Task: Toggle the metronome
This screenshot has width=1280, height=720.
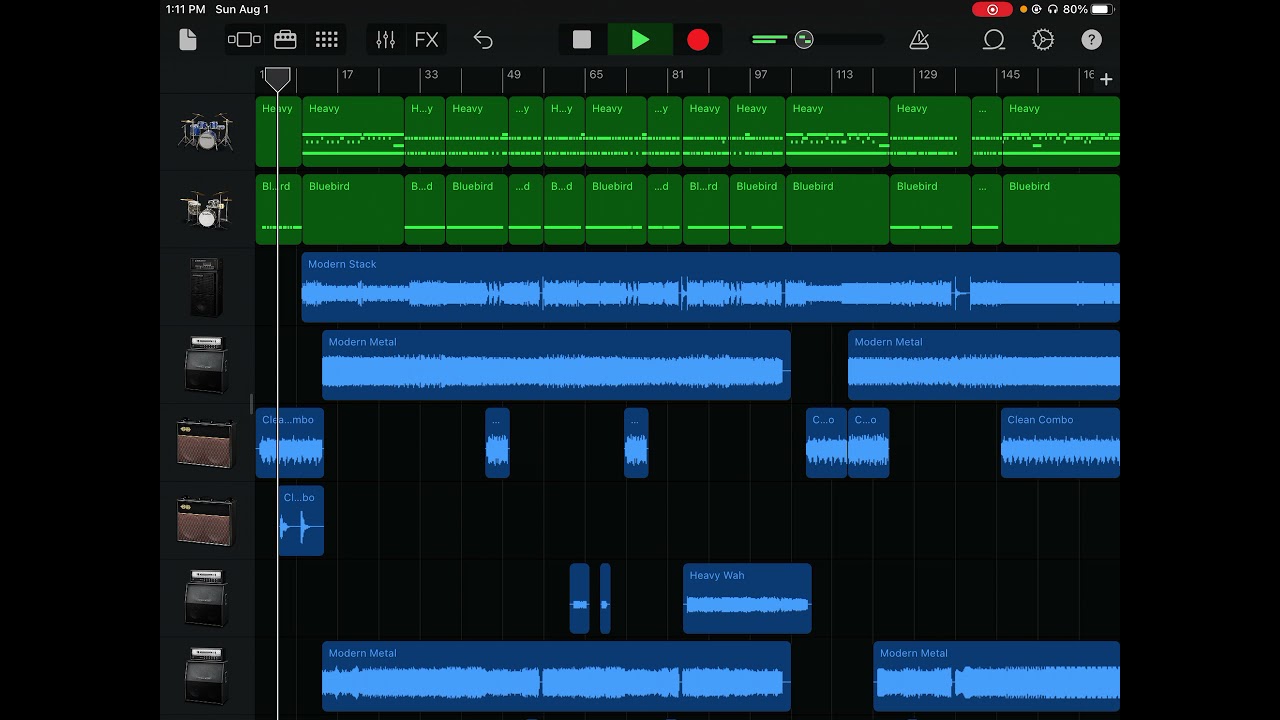Action: pyautogui.click(x=919, y=40)
